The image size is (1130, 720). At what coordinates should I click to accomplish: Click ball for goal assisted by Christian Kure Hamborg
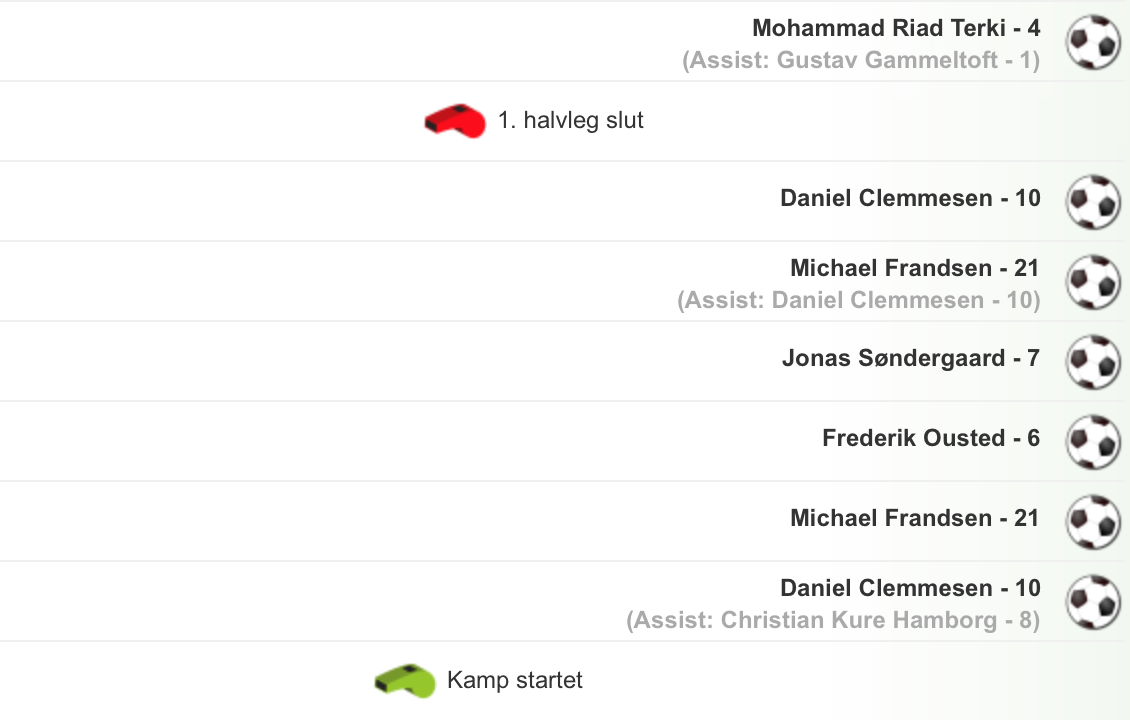[x=1092, y=602]
